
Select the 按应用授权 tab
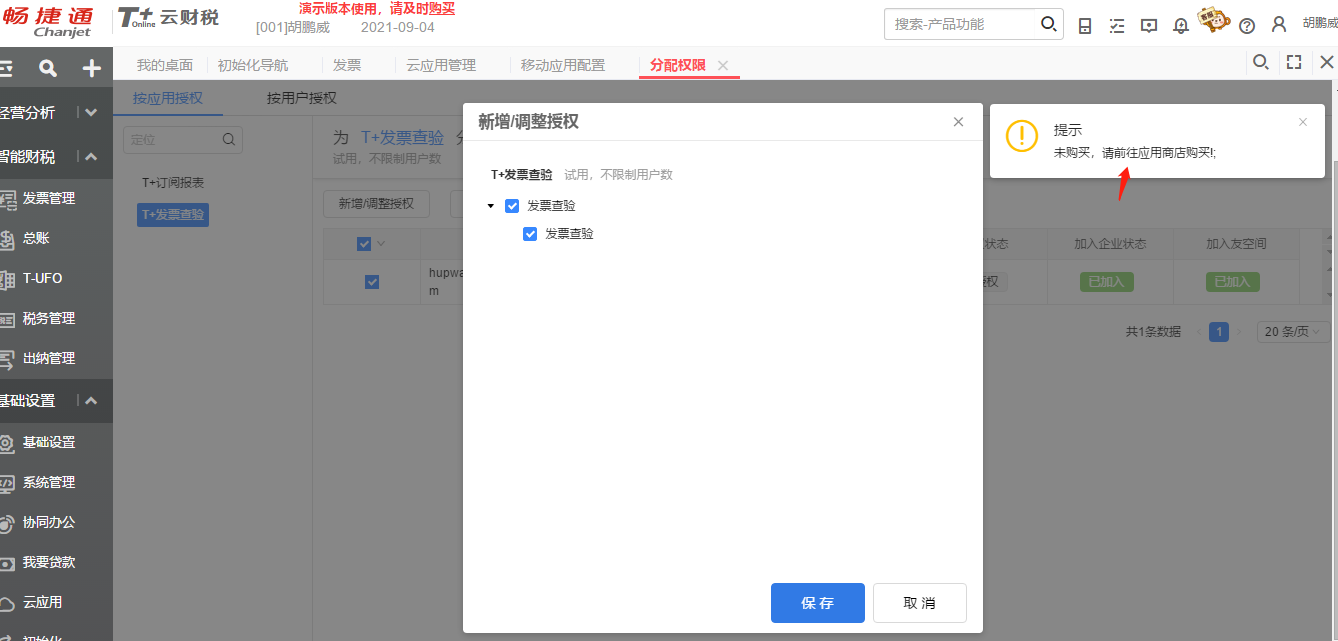pyautogui.click(x=168, y=98)
